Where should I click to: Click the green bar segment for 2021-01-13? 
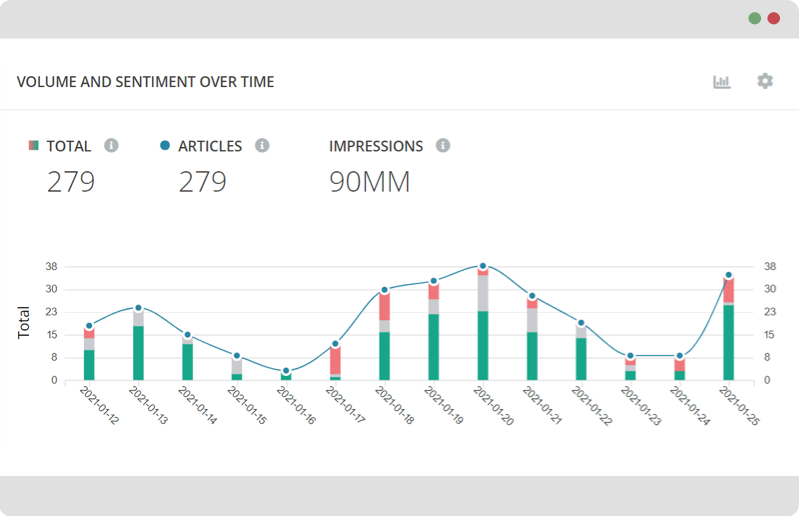pyautogui.click(x=138, y=352)
